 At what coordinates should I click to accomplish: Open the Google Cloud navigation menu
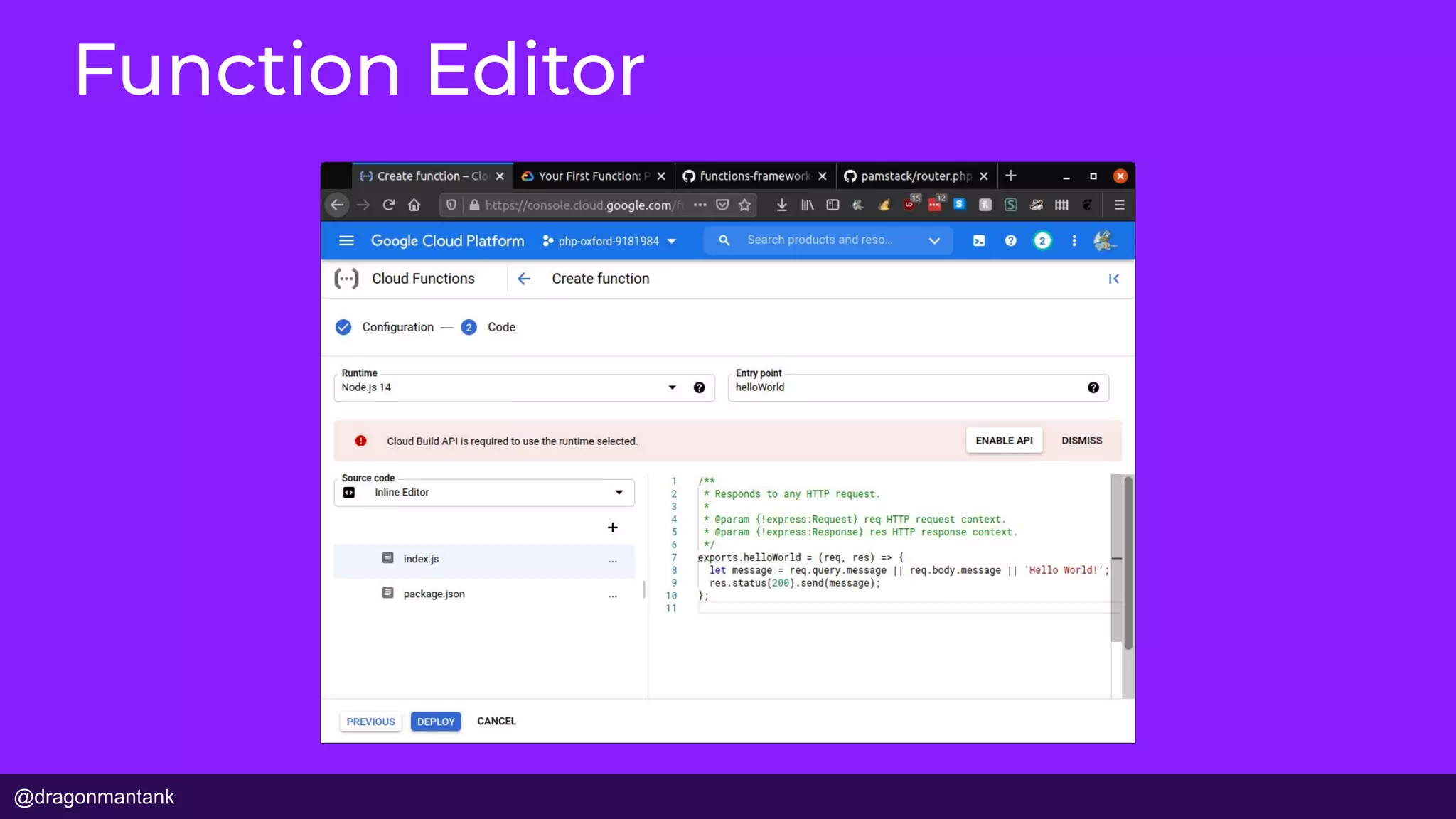tap(346, 240)
